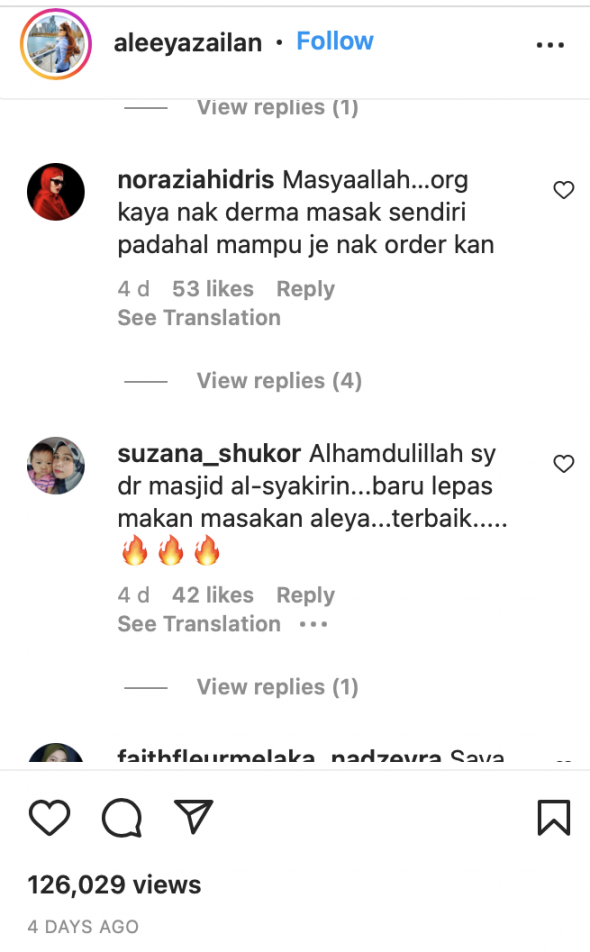590x952 pixels.
Task: Share post via paper plane icon
Action: tap(194, 816)
